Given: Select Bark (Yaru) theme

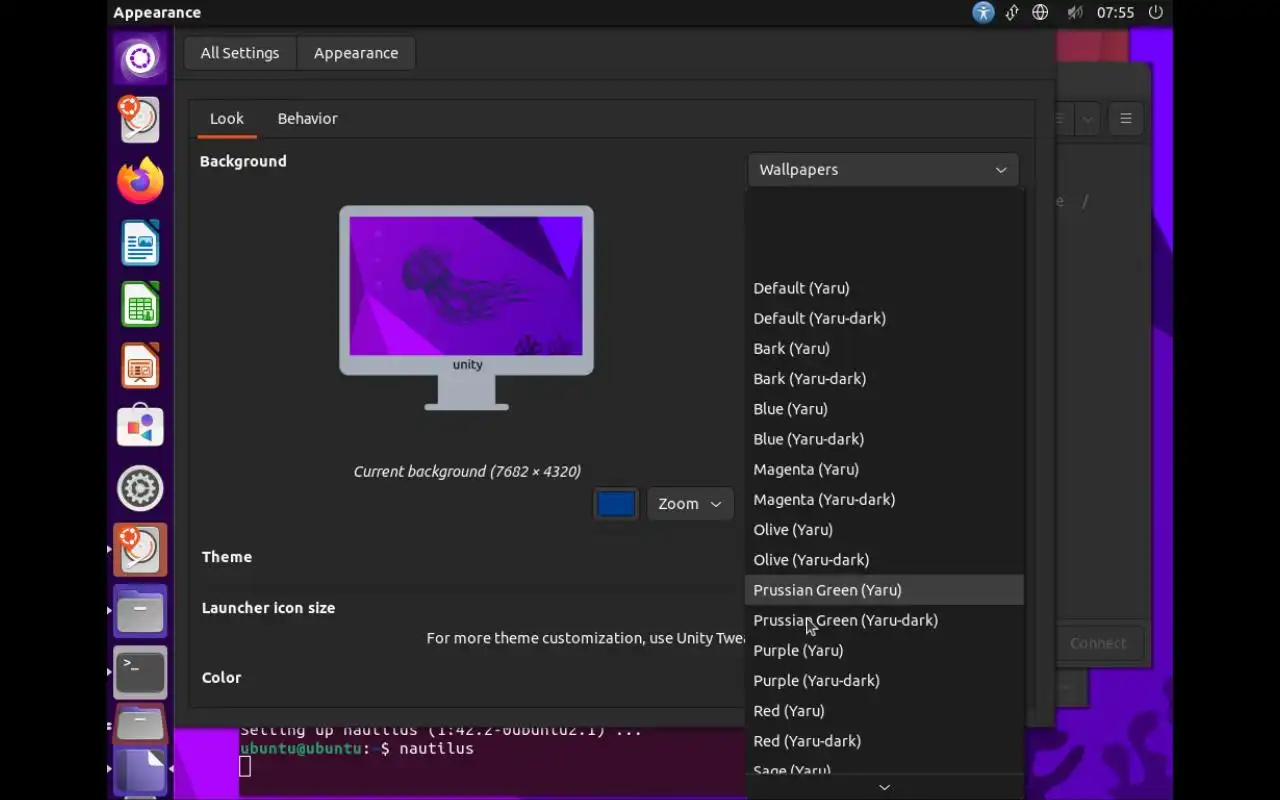Looking at the screenshot, I should click(x=884, y=348).
